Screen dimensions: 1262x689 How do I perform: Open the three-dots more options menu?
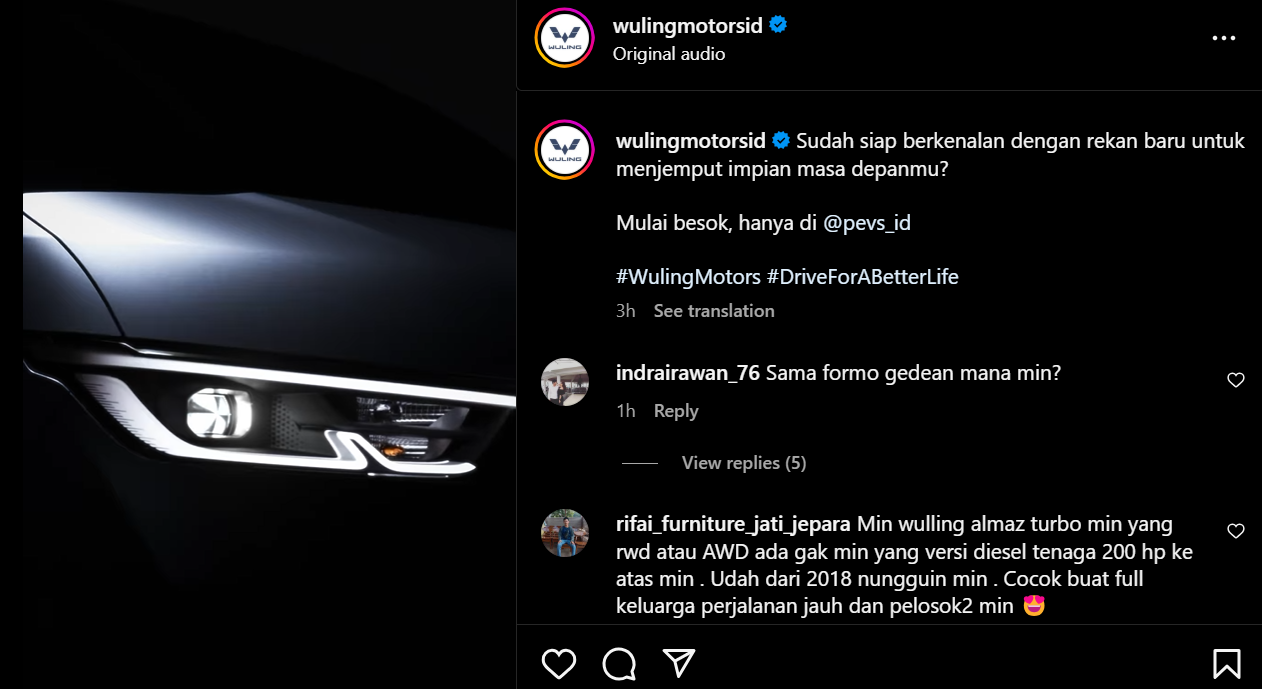[x=1224, y=38]
